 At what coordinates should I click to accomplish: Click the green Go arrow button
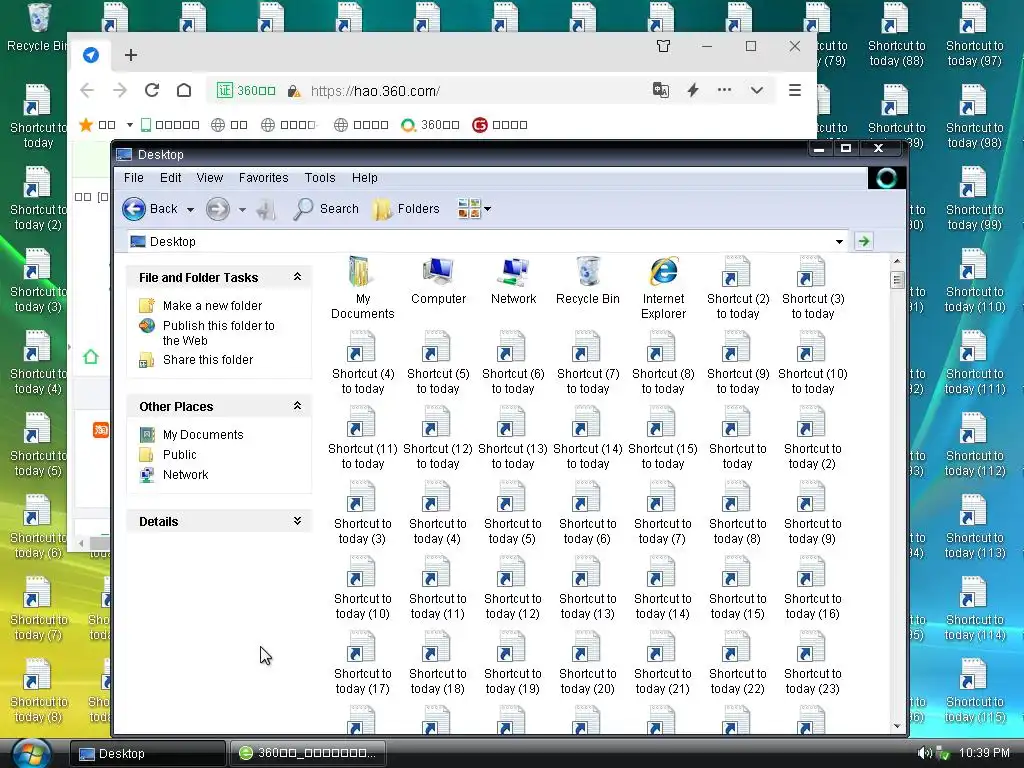tap(863, 241)
